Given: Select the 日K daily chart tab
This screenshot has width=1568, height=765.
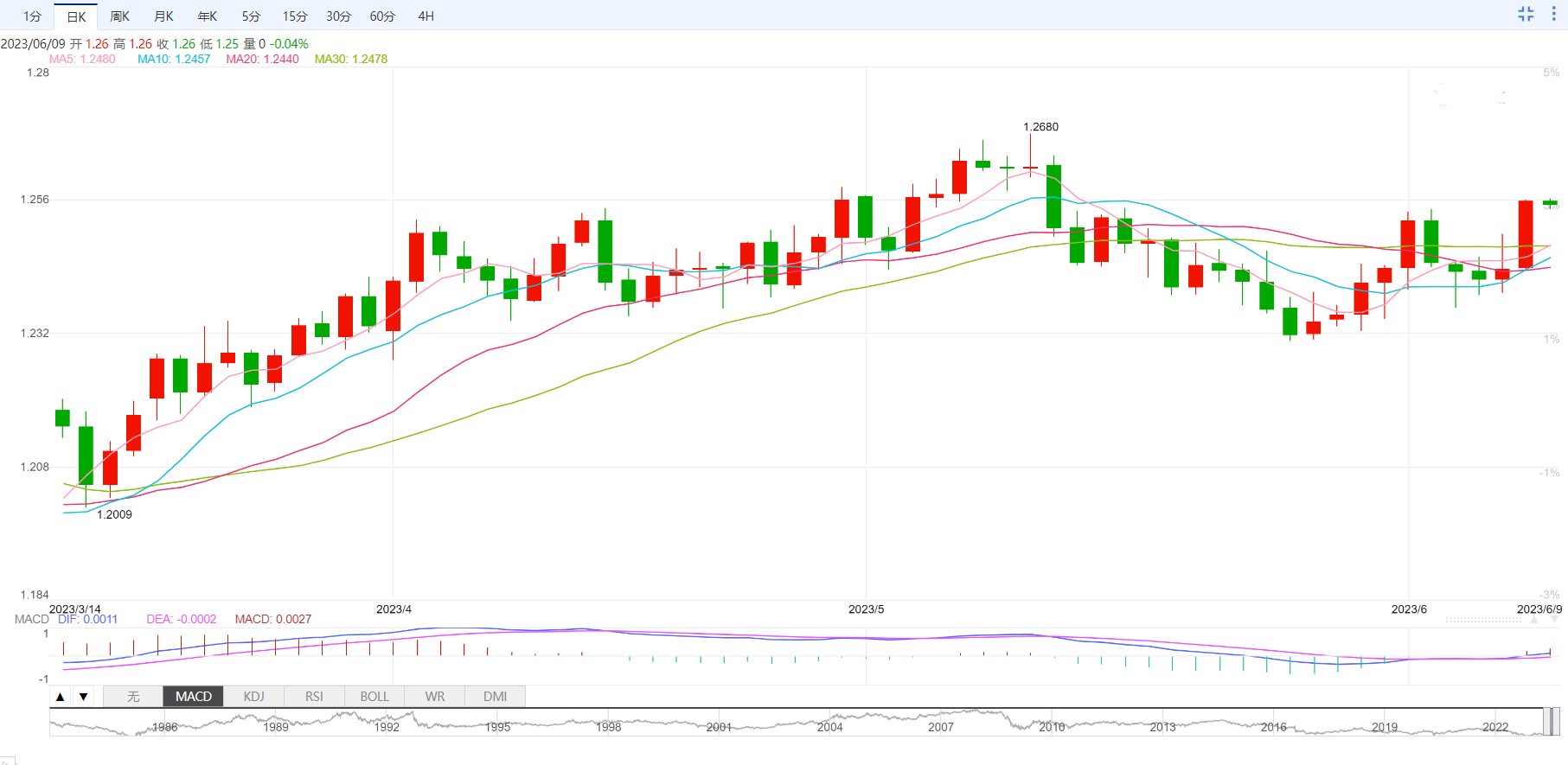Looking at the screenshot, I should click(x=76, y=16).
